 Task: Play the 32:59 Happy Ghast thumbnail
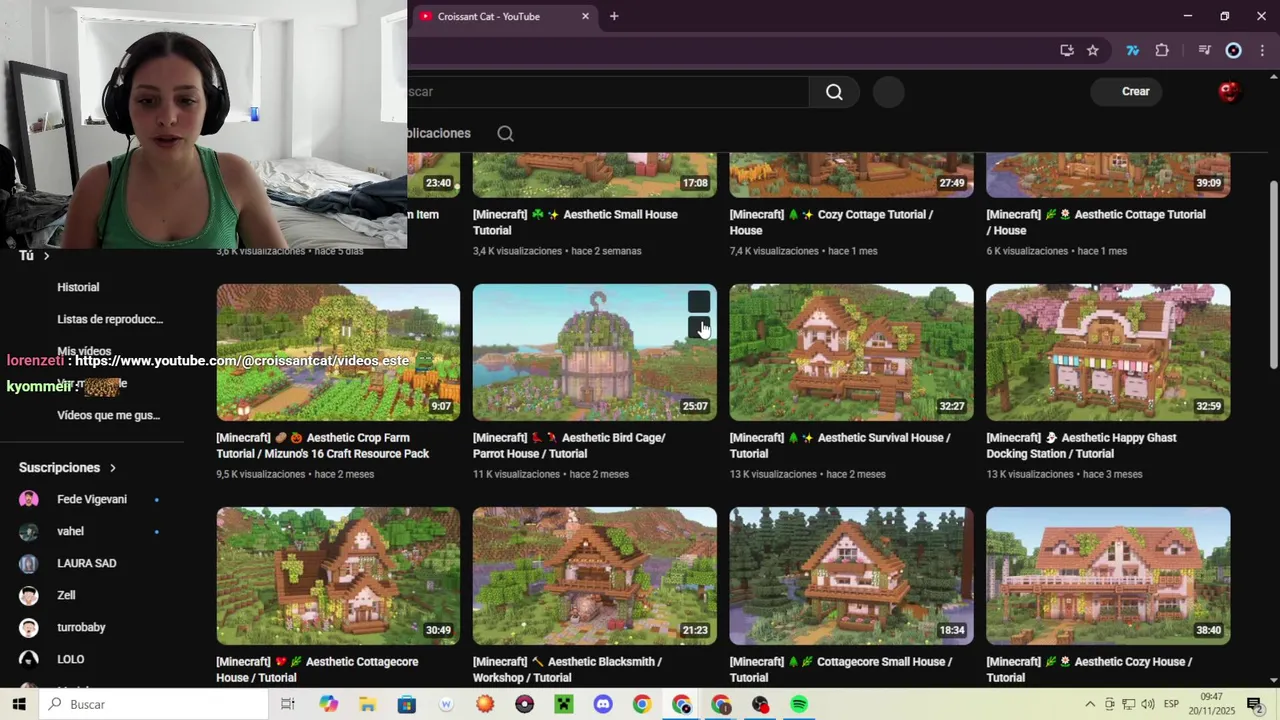[1108, 352]
